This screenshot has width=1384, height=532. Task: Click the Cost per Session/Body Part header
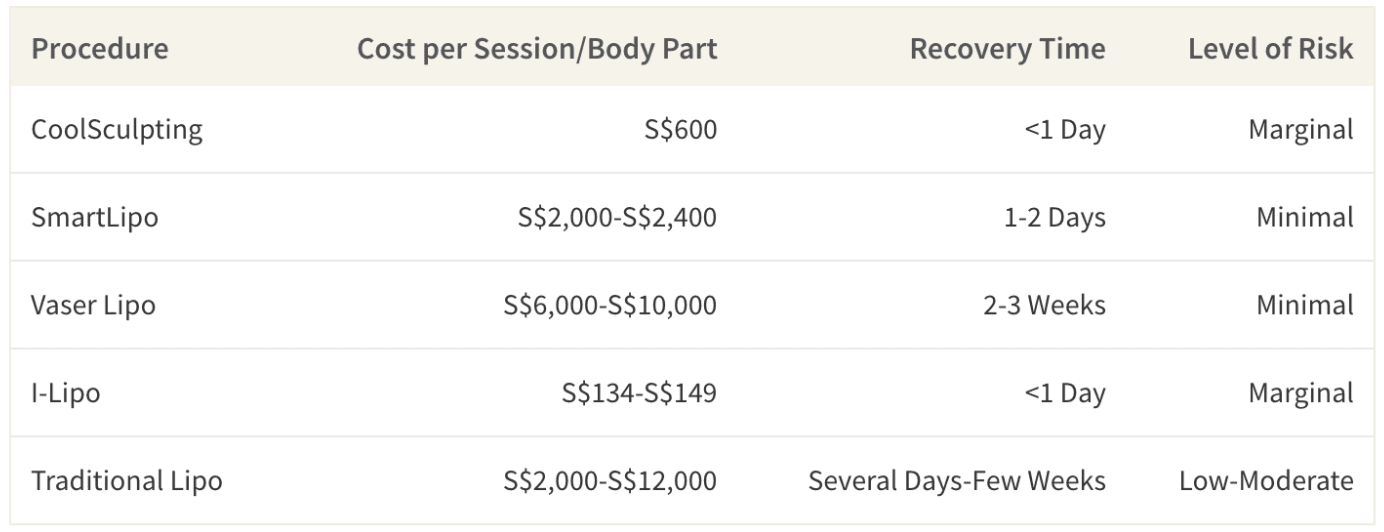[537, 49]
